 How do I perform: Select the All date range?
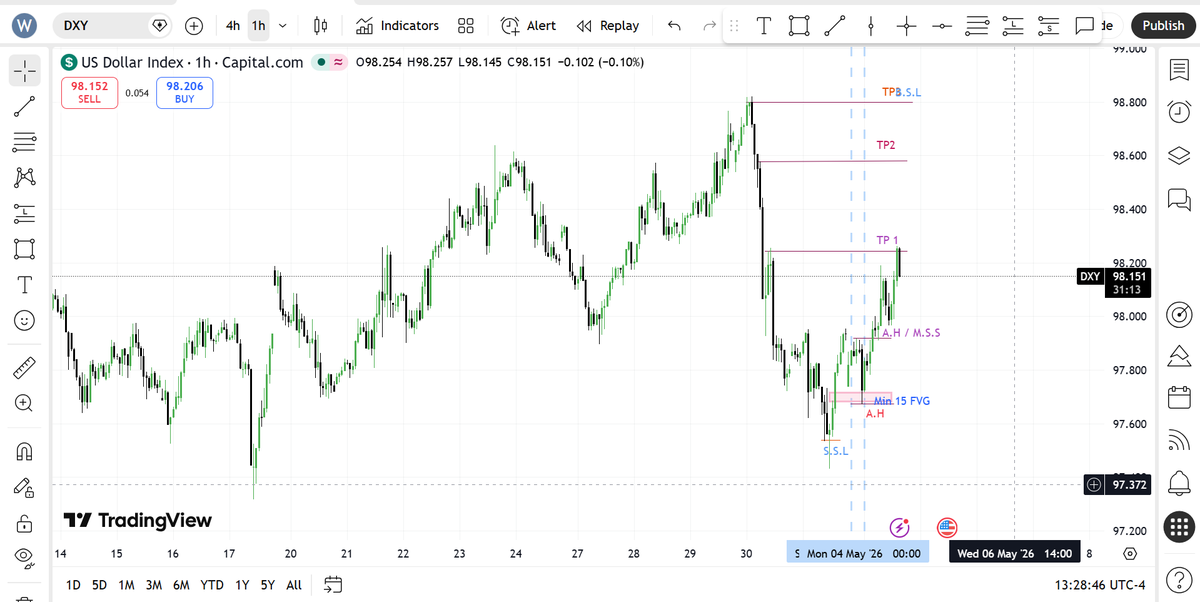click(294, 584)
